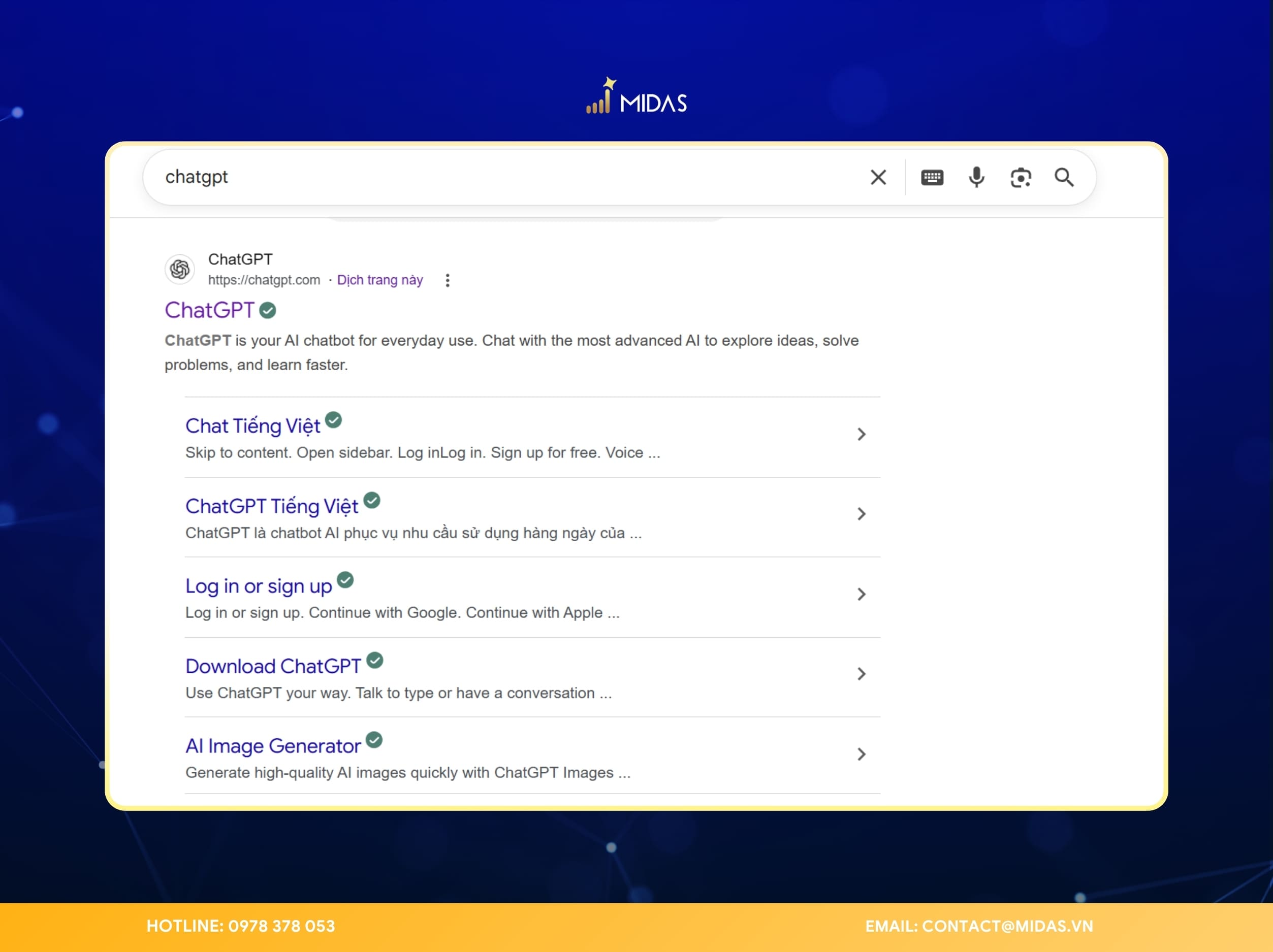Submit search with the magnifying glass icon

1064,177
